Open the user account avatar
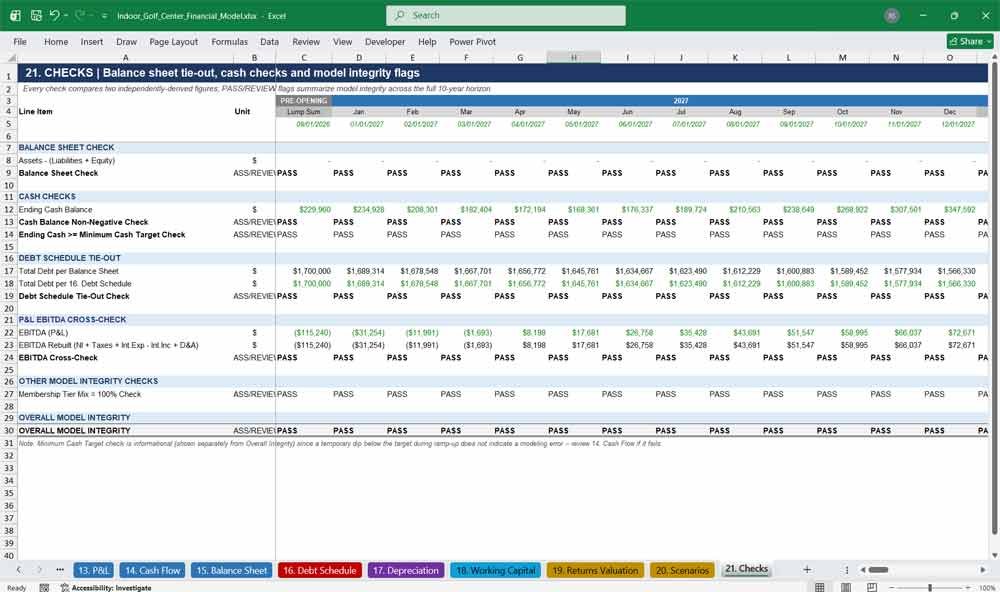Image resolution: width=1000 pixels, height=592 pixels. tap(892, 15)
